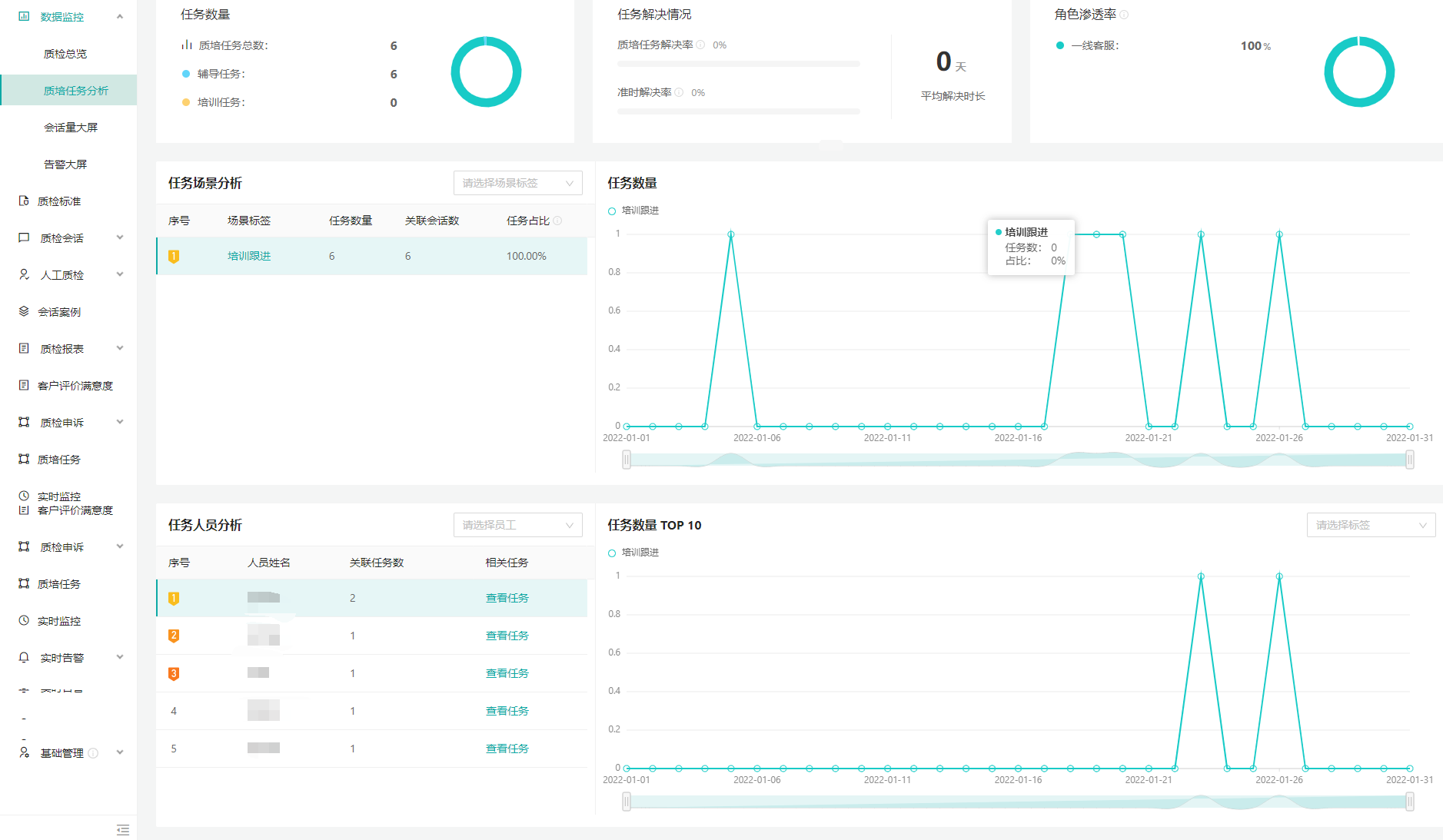Click the 数据监控 chart icon in sidebar
Image resolution: width=1443 pixels, height=840 pixels.
click(24, 16)
